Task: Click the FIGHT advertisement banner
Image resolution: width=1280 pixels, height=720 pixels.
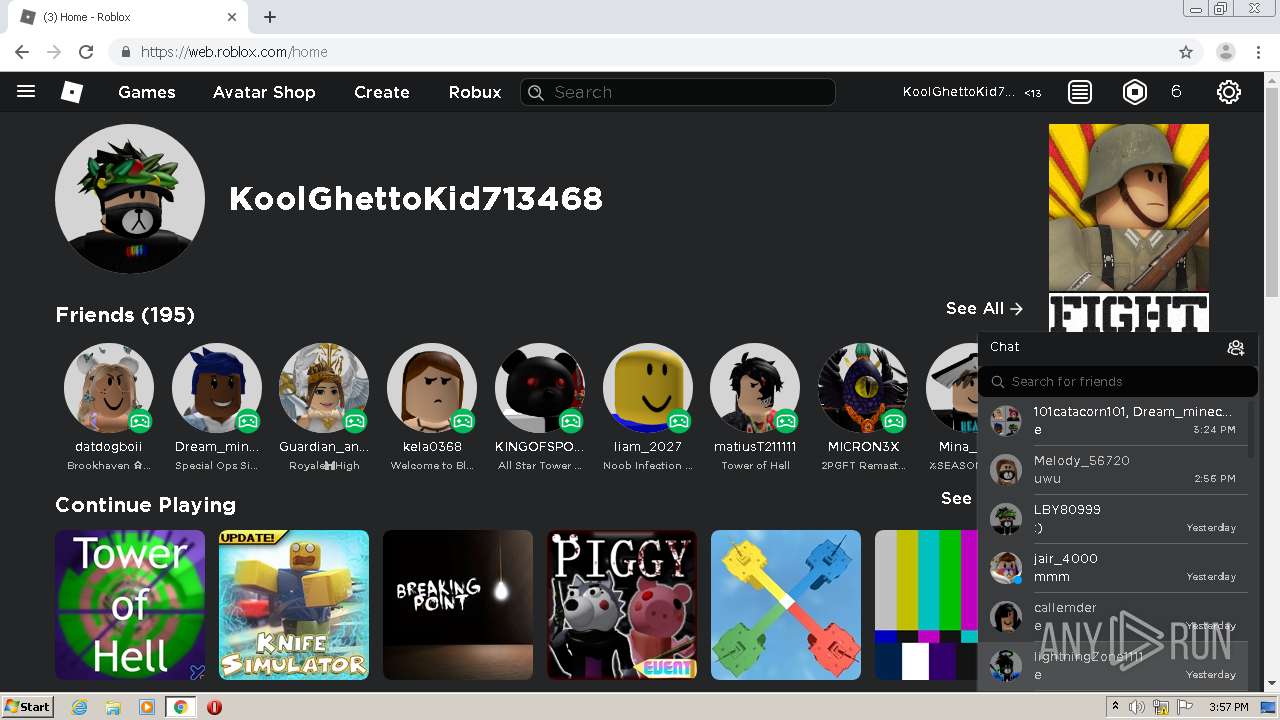Action: point(1129,228)
